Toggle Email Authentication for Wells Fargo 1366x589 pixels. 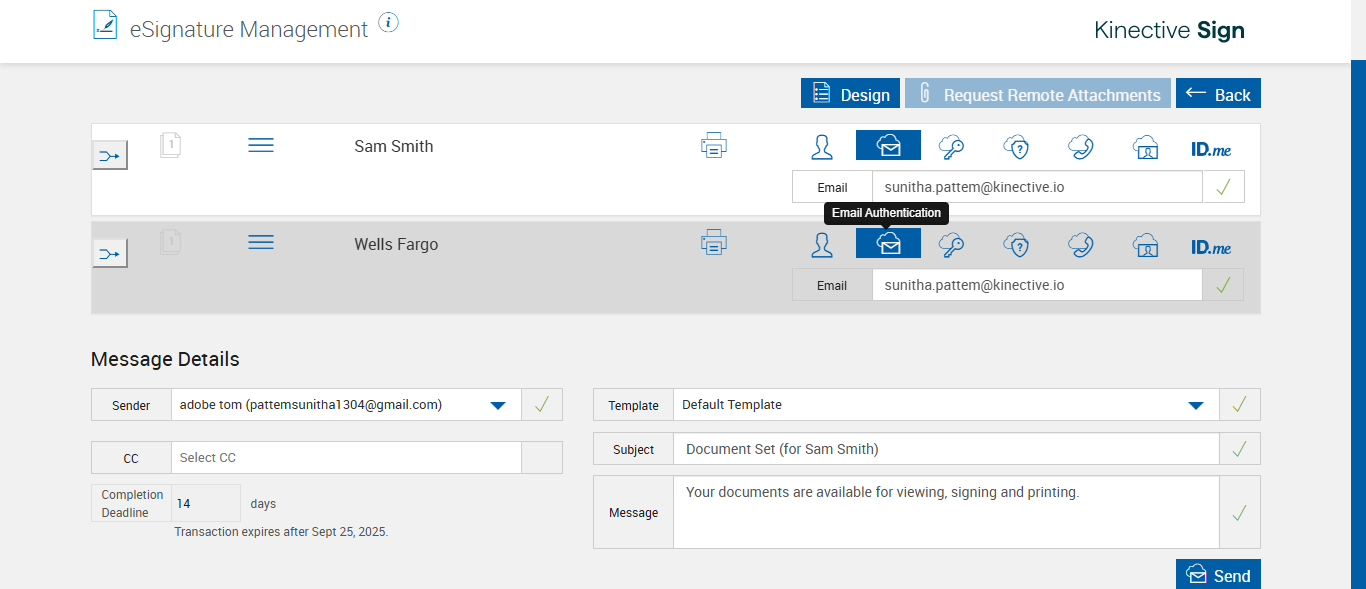click(888, 244)
